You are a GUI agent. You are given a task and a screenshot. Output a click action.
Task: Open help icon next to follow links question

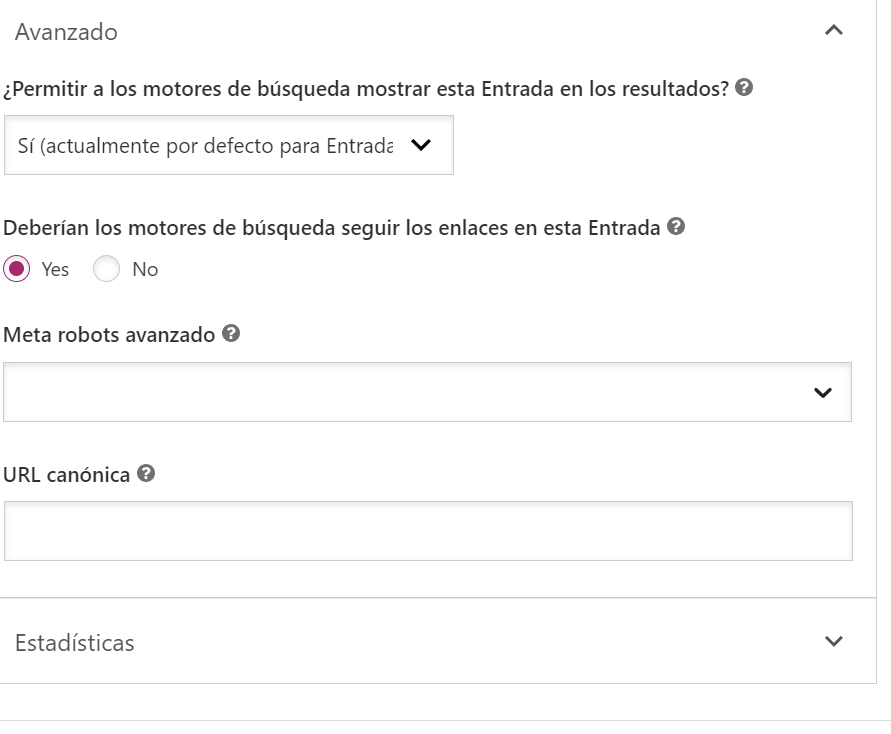(x=676, y=226)
